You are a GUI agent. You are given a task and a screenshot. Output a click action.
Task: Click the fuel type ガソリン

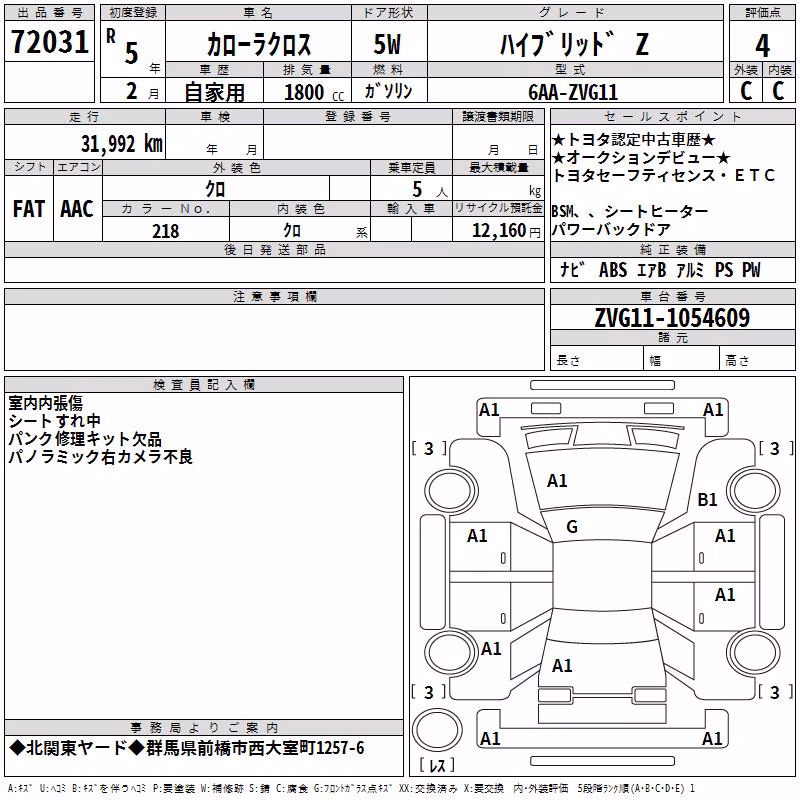[x=388, y=91]
